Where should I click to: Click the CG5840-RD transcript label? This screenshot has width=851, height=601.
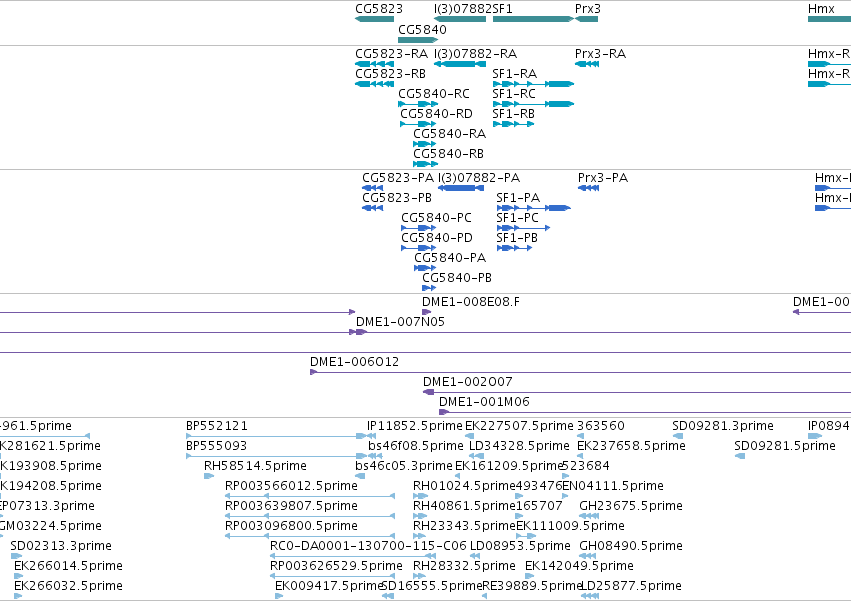pos(436,114)
